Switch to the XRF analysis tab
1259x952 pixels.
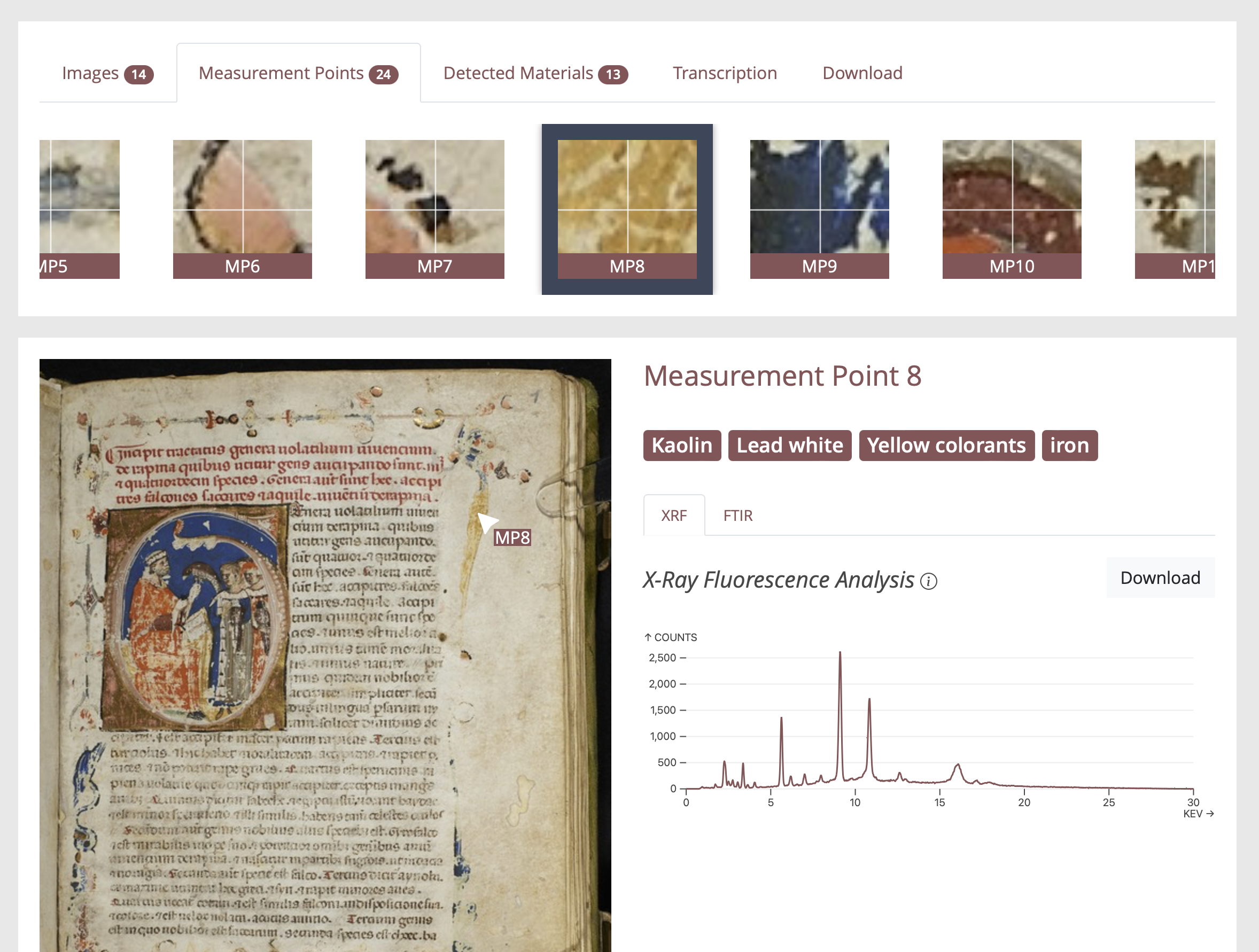coord(674,516)
